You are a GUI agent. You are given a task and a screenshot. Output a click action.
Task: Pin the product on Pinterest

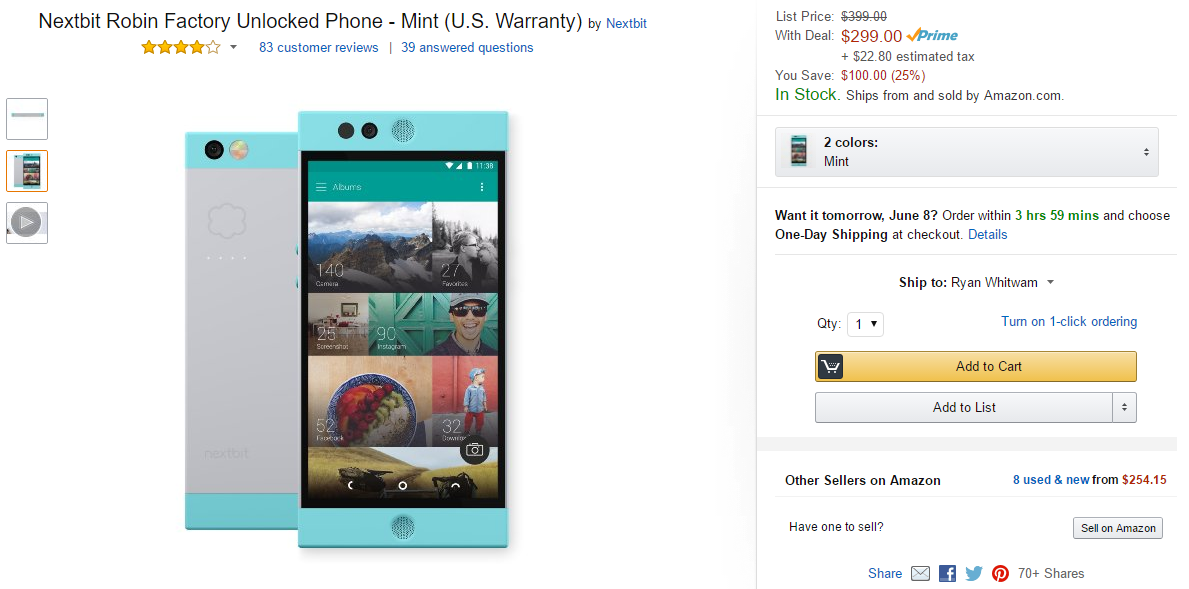click(x=1000, y=572)
